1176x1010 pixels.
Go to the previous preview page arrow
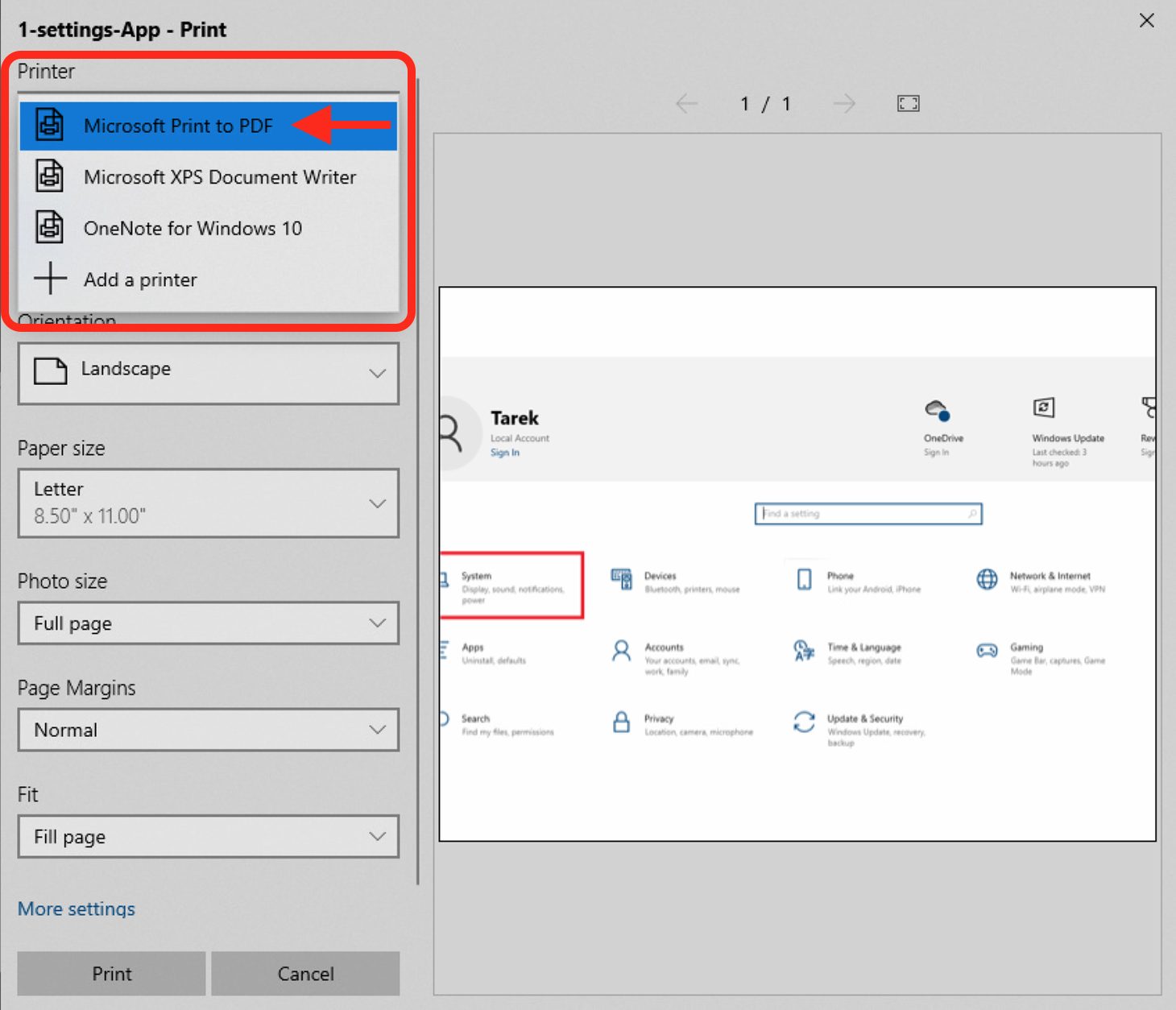point(686,103)
